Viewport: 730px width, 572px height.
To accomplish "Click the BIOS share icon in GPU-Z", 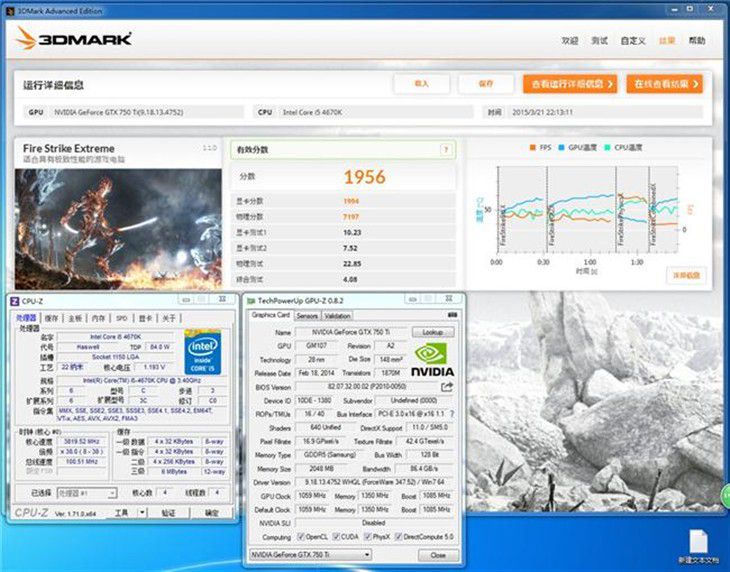I will click(447, 386).
